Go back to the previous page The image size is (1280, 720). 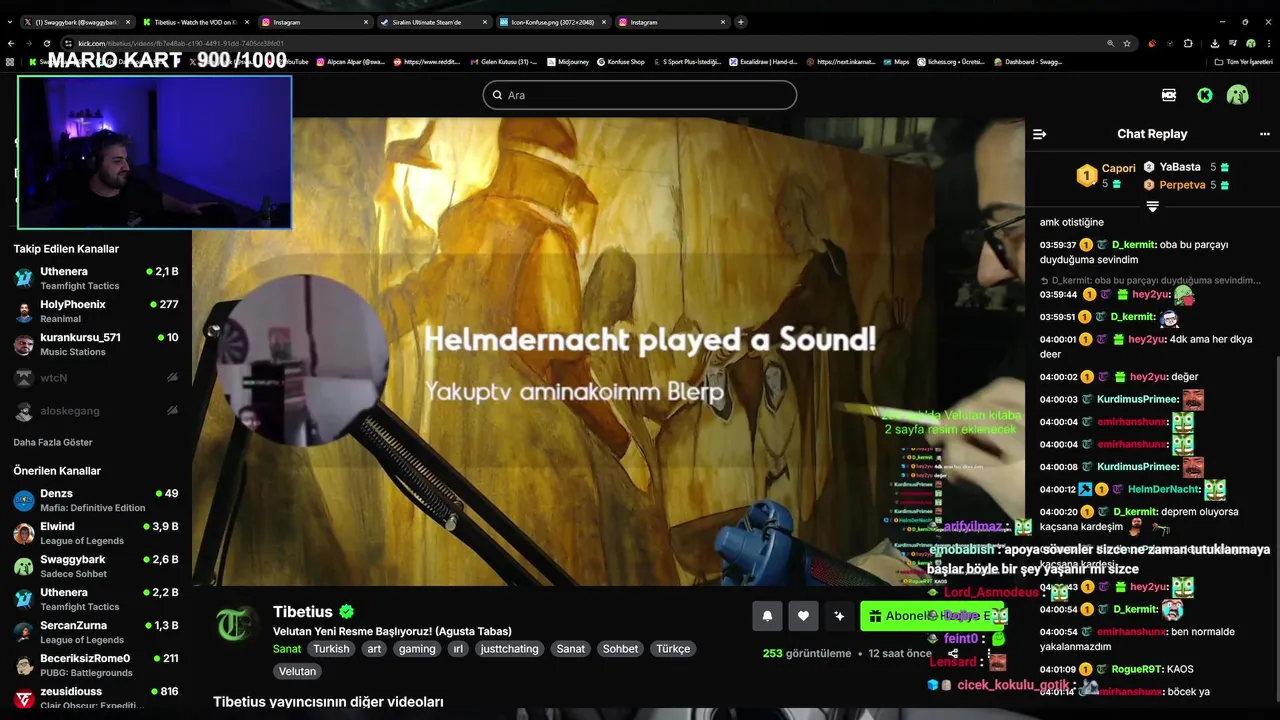coord(11,43)
